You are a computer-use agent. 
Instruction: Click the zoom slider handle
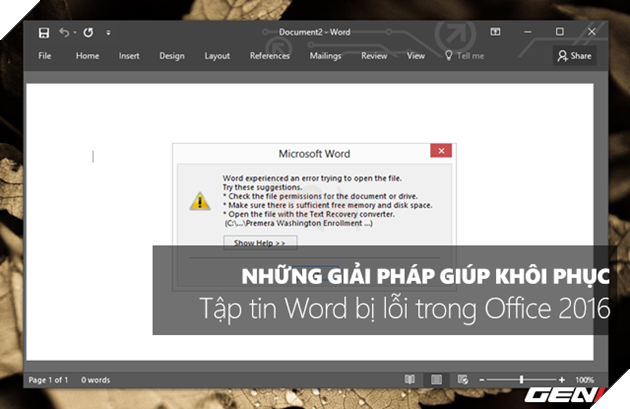(522, 380)
